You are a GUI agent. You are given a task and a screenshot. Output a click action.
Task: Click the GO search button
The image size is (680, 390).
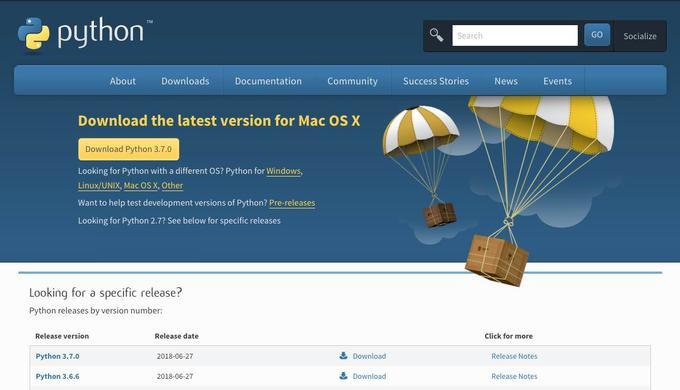click(597, 35)
